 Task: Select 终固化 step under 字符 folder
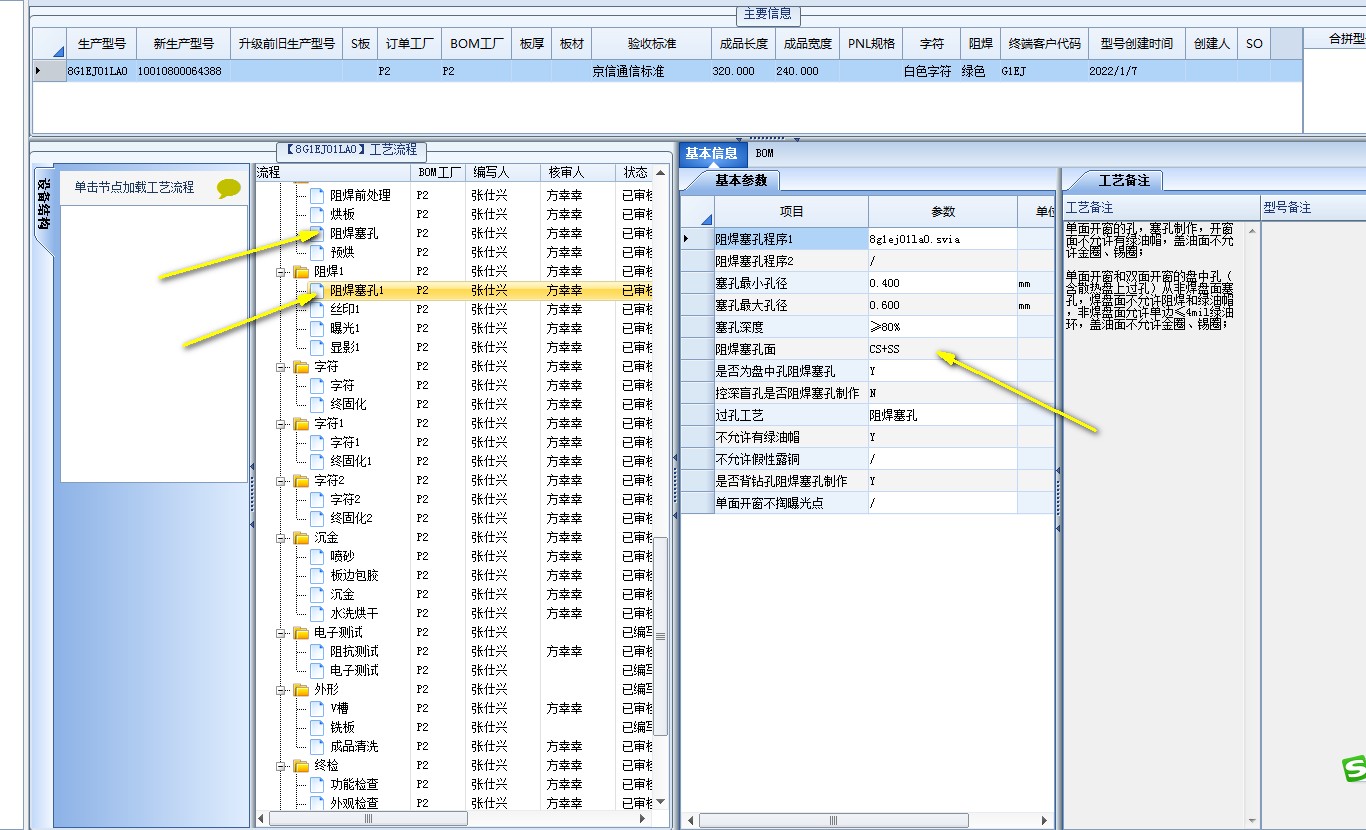point(348,404)
